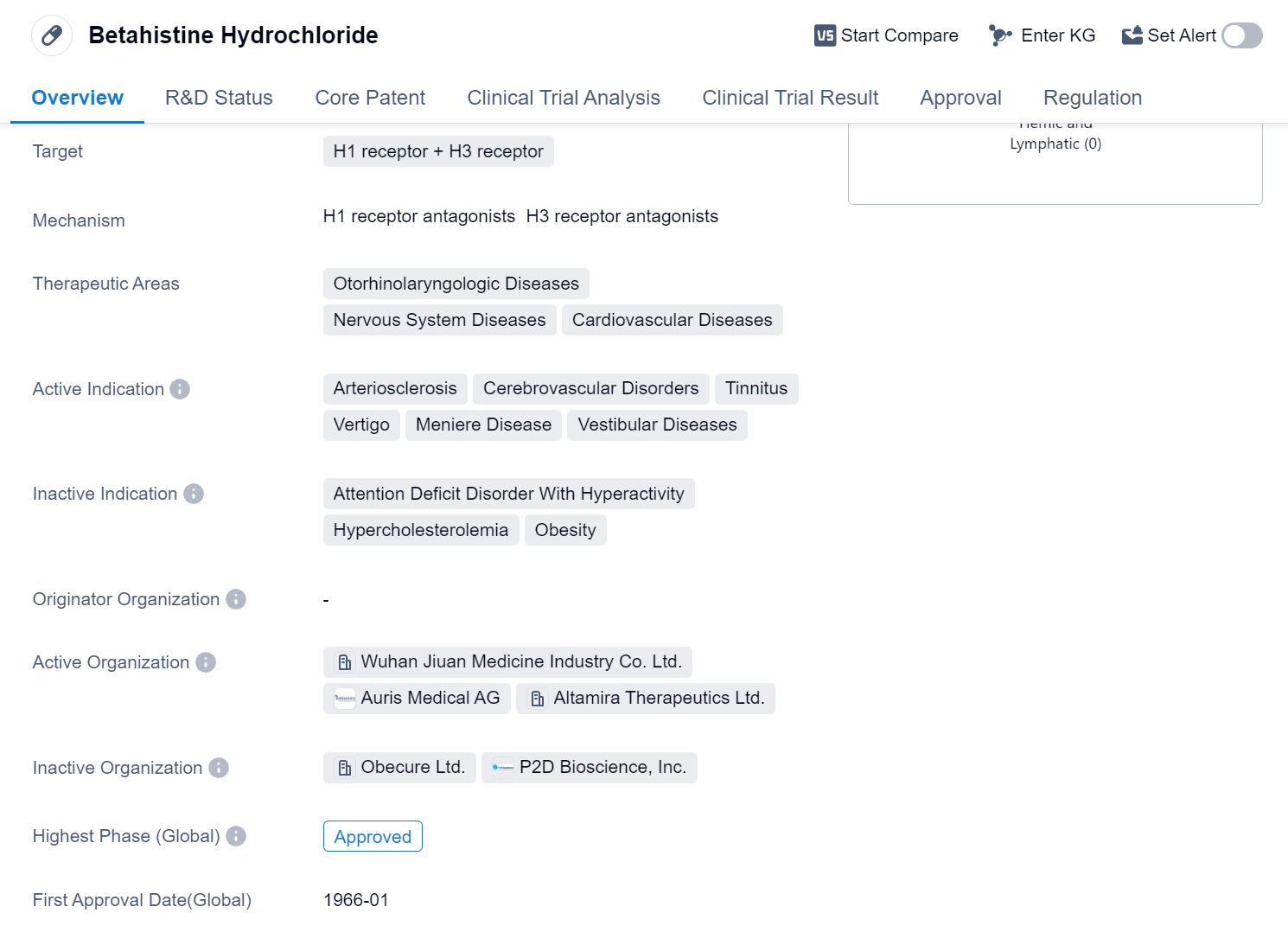Screen dimensions: 1288x926
Task: Click the H1 receptor + H3 receptor target
Action: 438,151
